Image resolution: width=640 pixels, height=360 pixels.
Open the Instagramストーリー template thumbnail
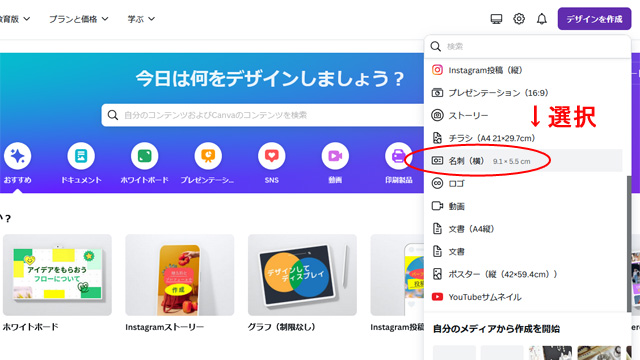[x=180, y=275]
